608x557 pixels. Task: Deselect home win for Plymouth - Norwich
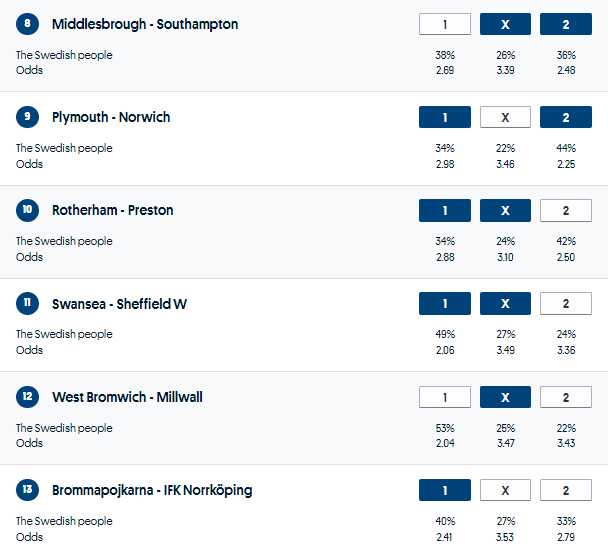pyautogui.click(x=445, y=117)
